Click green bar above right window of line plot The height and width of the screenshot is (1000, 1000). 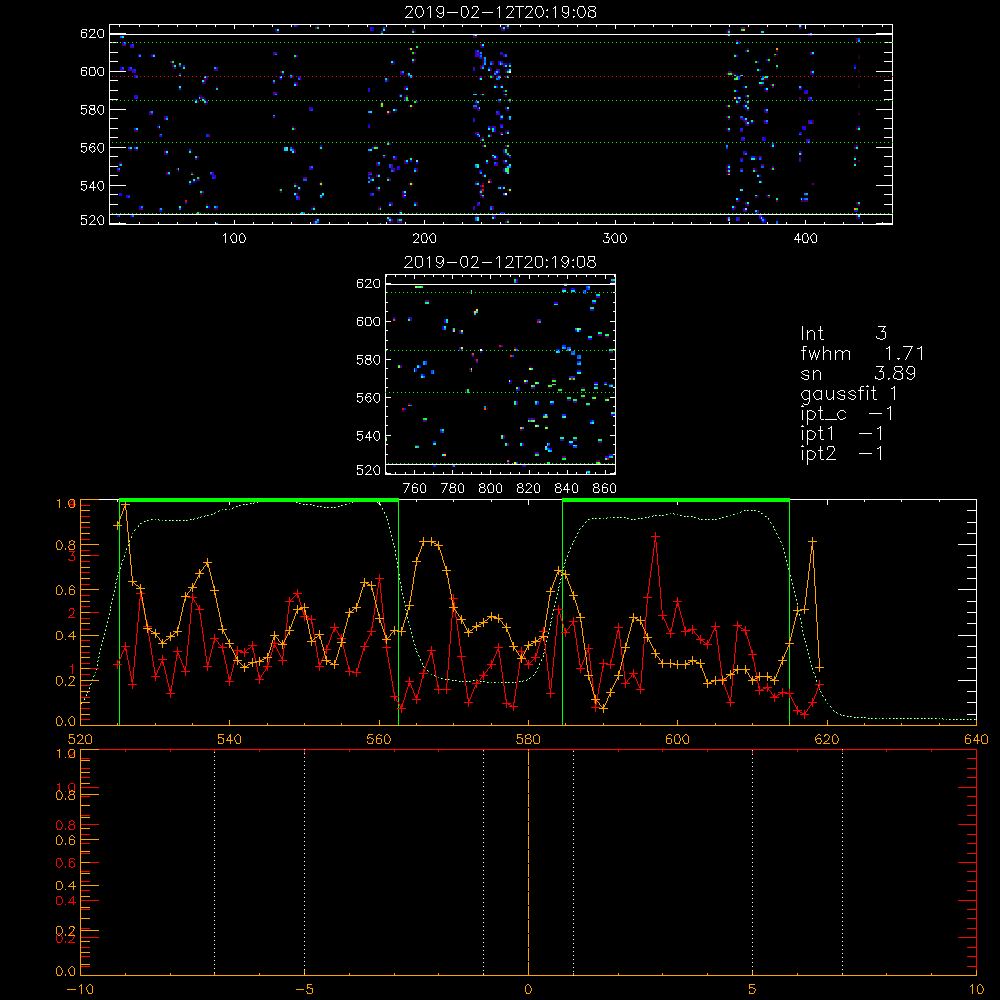676,501
